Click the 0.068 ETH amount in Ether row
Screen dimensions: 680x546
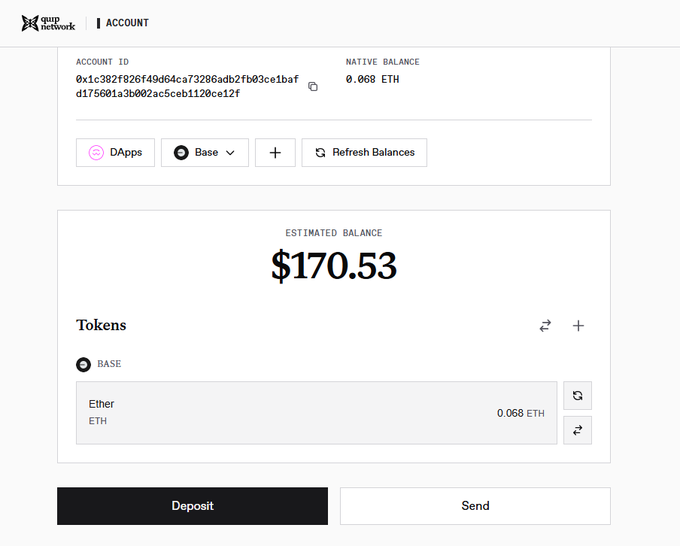pos(520,413)
